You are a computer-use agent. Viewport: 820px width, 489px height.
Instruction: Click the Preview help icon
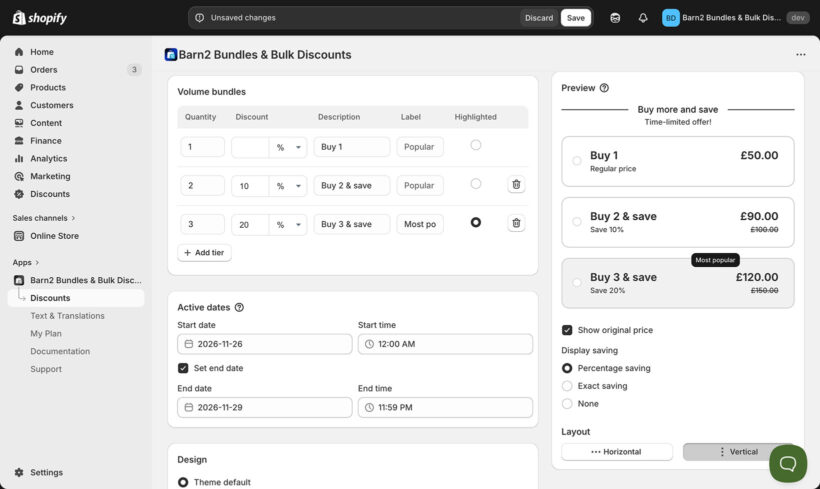click(x=604, y=88)
